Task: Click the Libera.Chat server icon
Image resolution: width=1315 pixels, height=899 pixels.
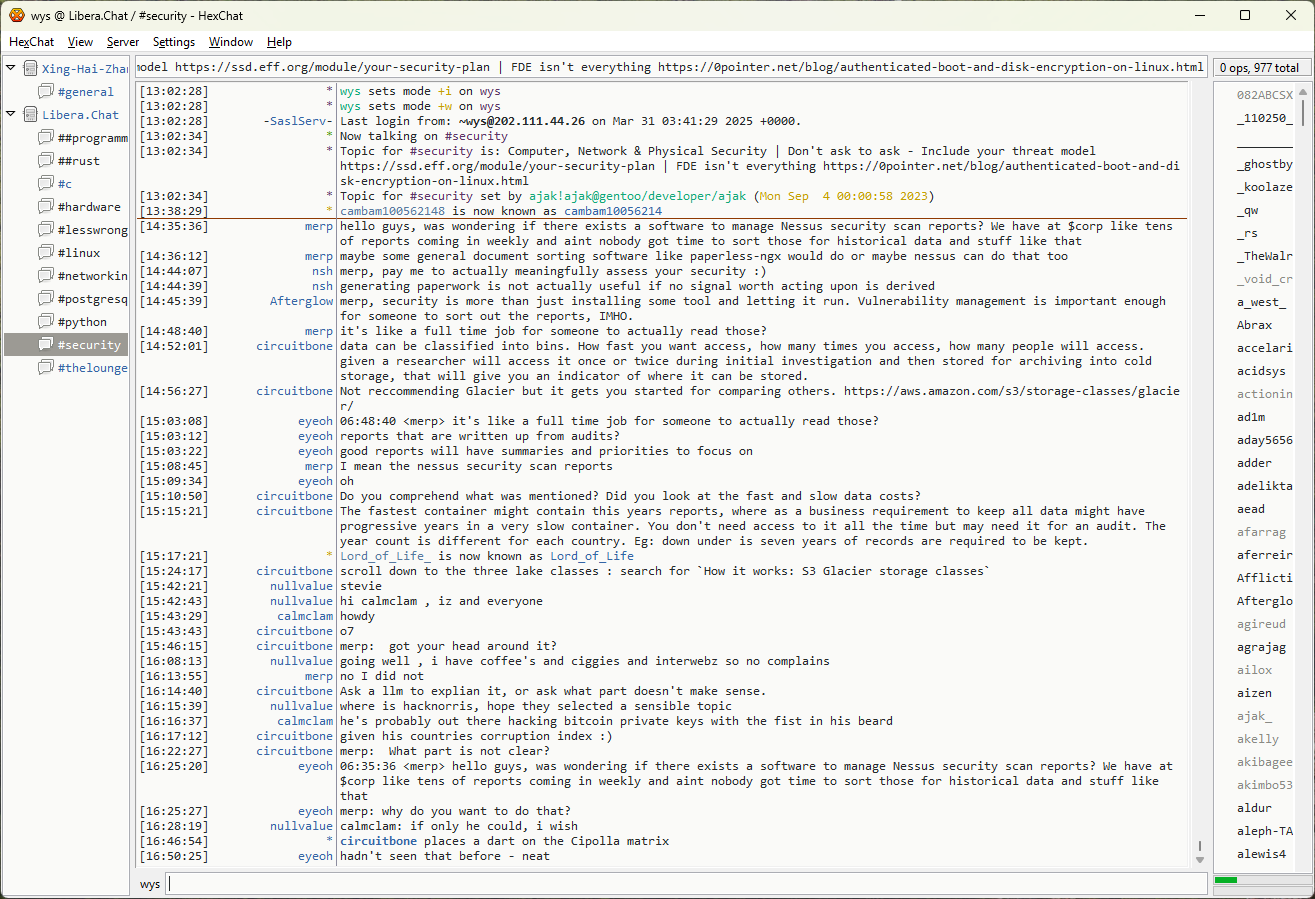Action: pyautogui.click(x=30, y=115)
